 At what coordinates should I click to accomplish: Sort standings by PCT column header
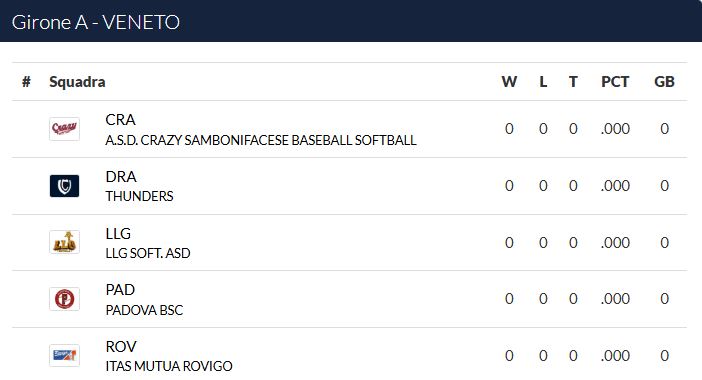coord(615,82)
